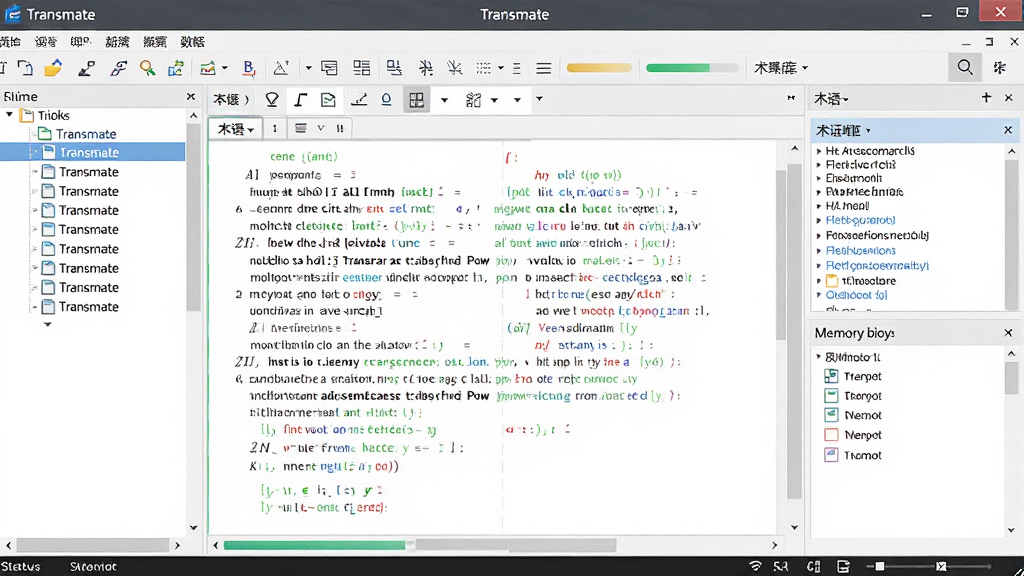Expand the Ht Atescomarclls entry
The height and width of the screenshot is (576, 1024).
click(x=819, y=151)
